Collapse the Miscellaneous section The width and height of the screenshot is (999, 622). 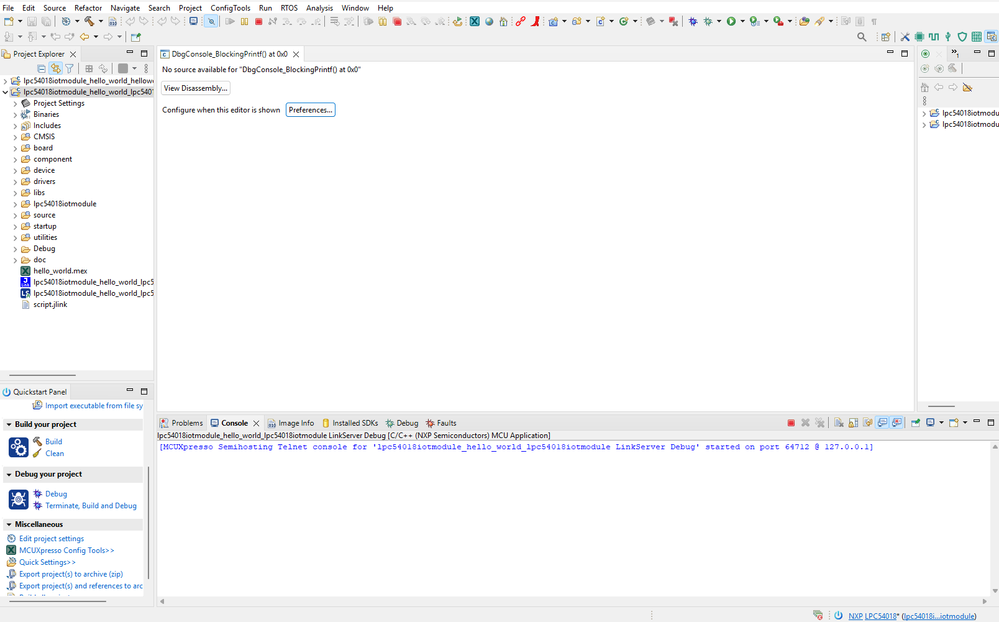click(x=9, y=524)
